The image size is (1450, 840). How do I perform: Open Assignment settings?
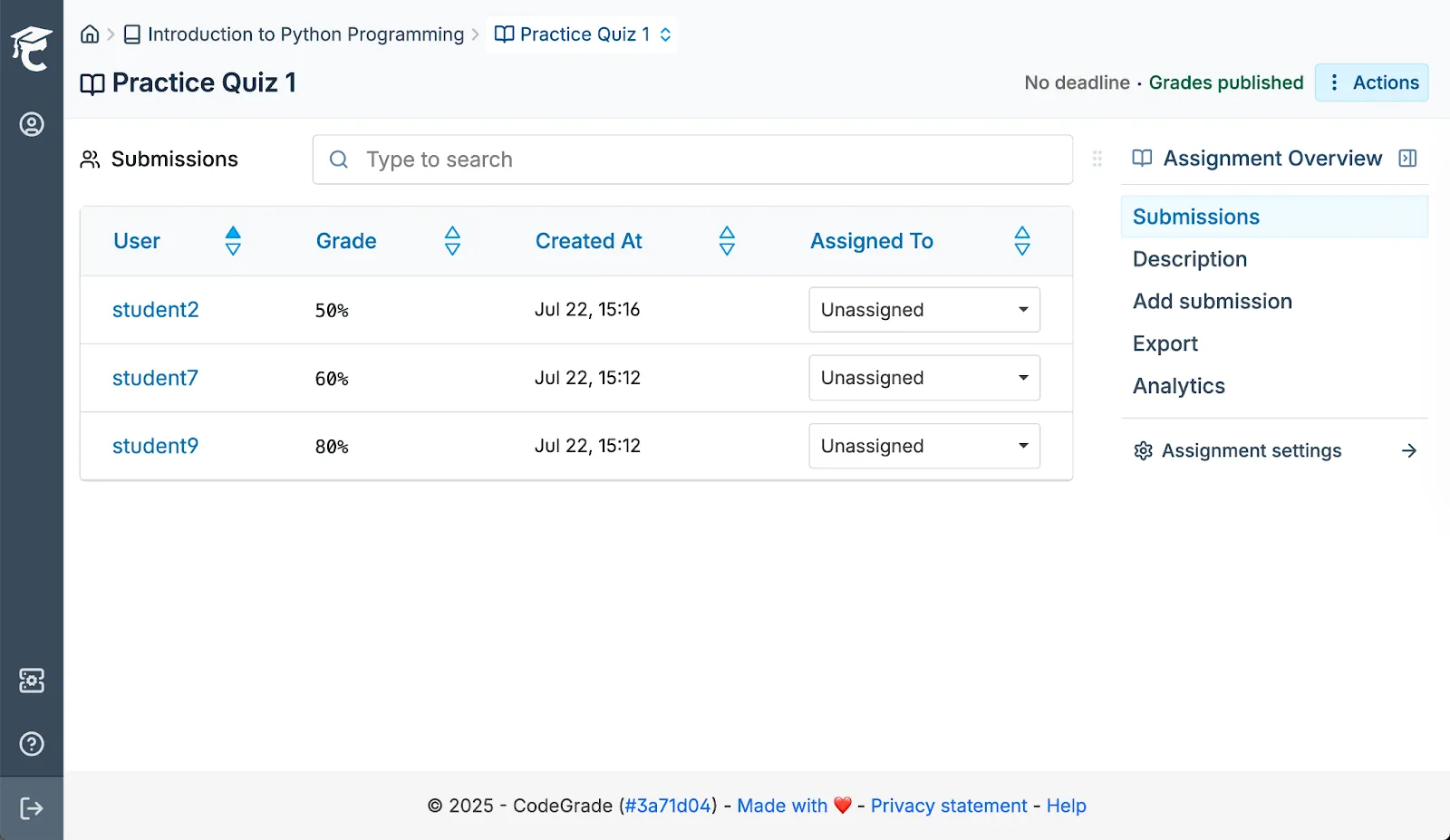pyautogui.click(x=1274, y=450)
